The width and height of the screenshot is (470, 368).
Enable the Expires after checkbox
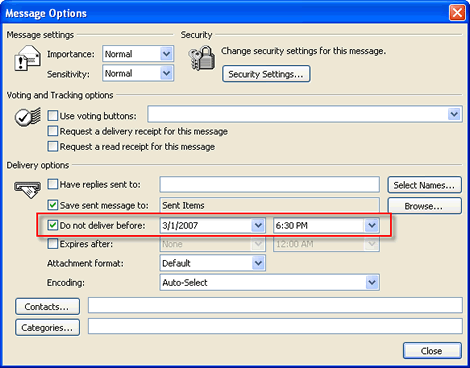pyautogui.click(x=53, y=244)
